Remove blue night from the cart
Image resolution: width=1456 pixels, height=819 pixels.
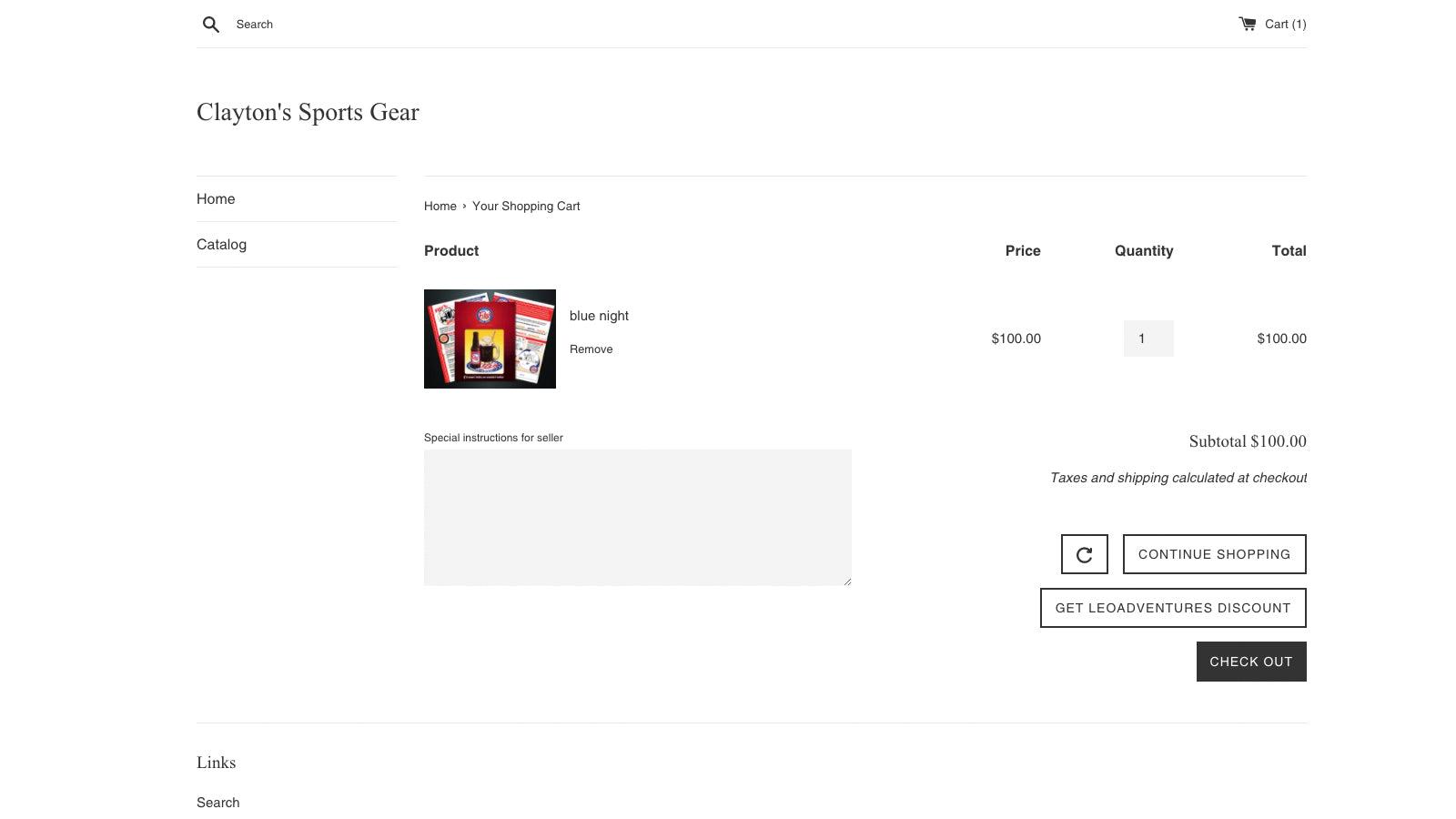[591, 349]
